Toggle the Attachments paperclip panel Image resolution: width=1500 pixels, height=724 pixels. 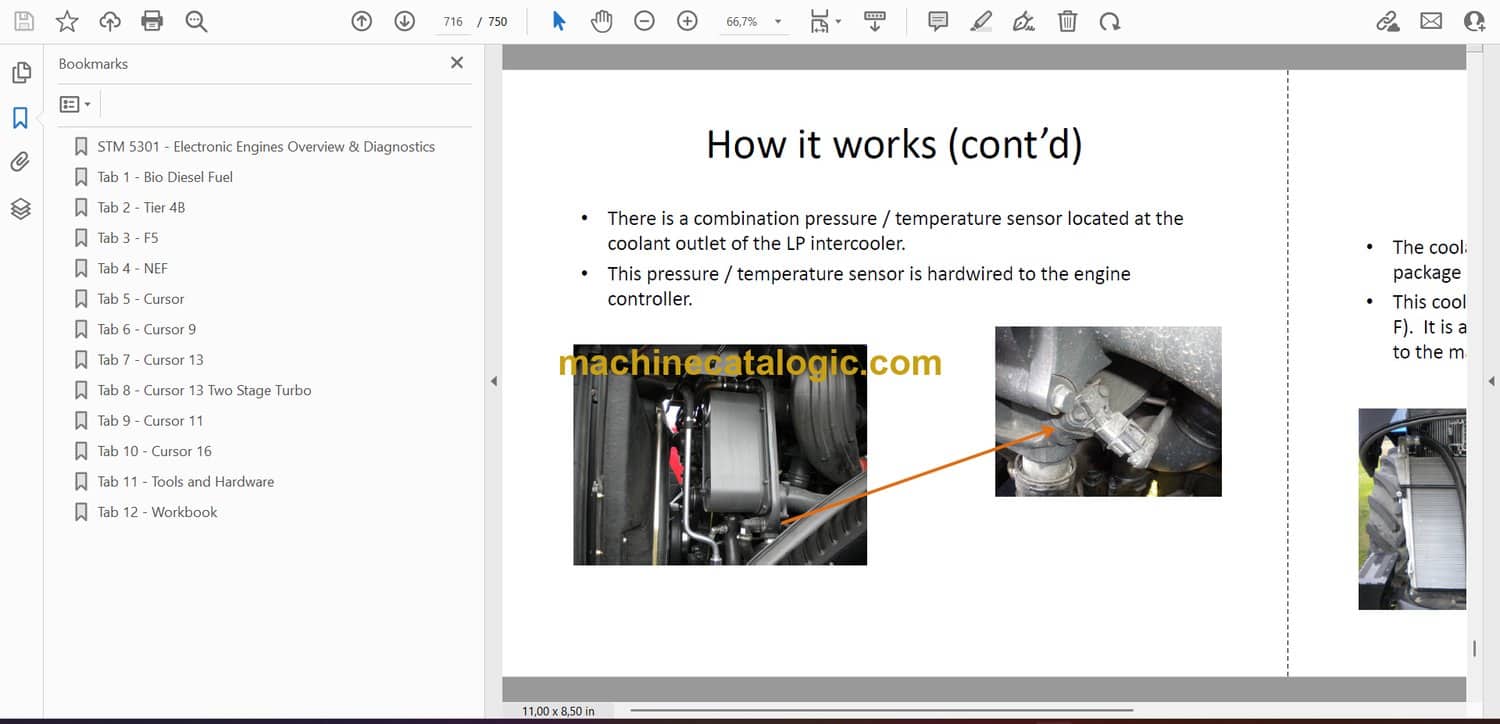coord(20,162)
